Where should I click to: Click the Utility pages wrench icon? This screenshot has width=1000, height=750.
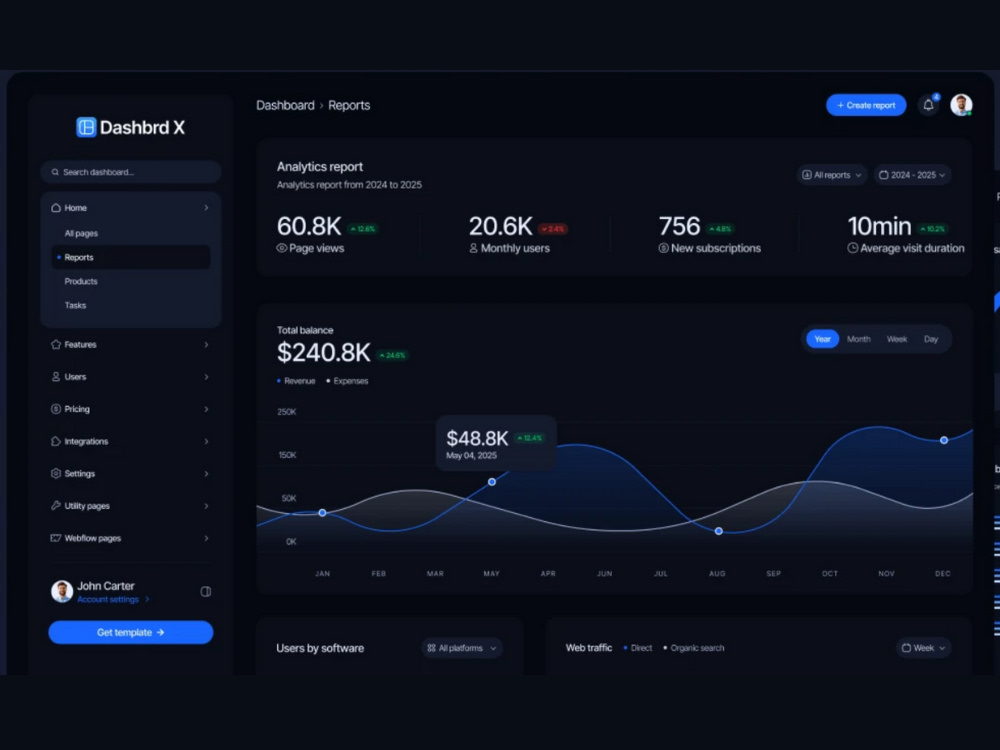click(x=55, y=506)
